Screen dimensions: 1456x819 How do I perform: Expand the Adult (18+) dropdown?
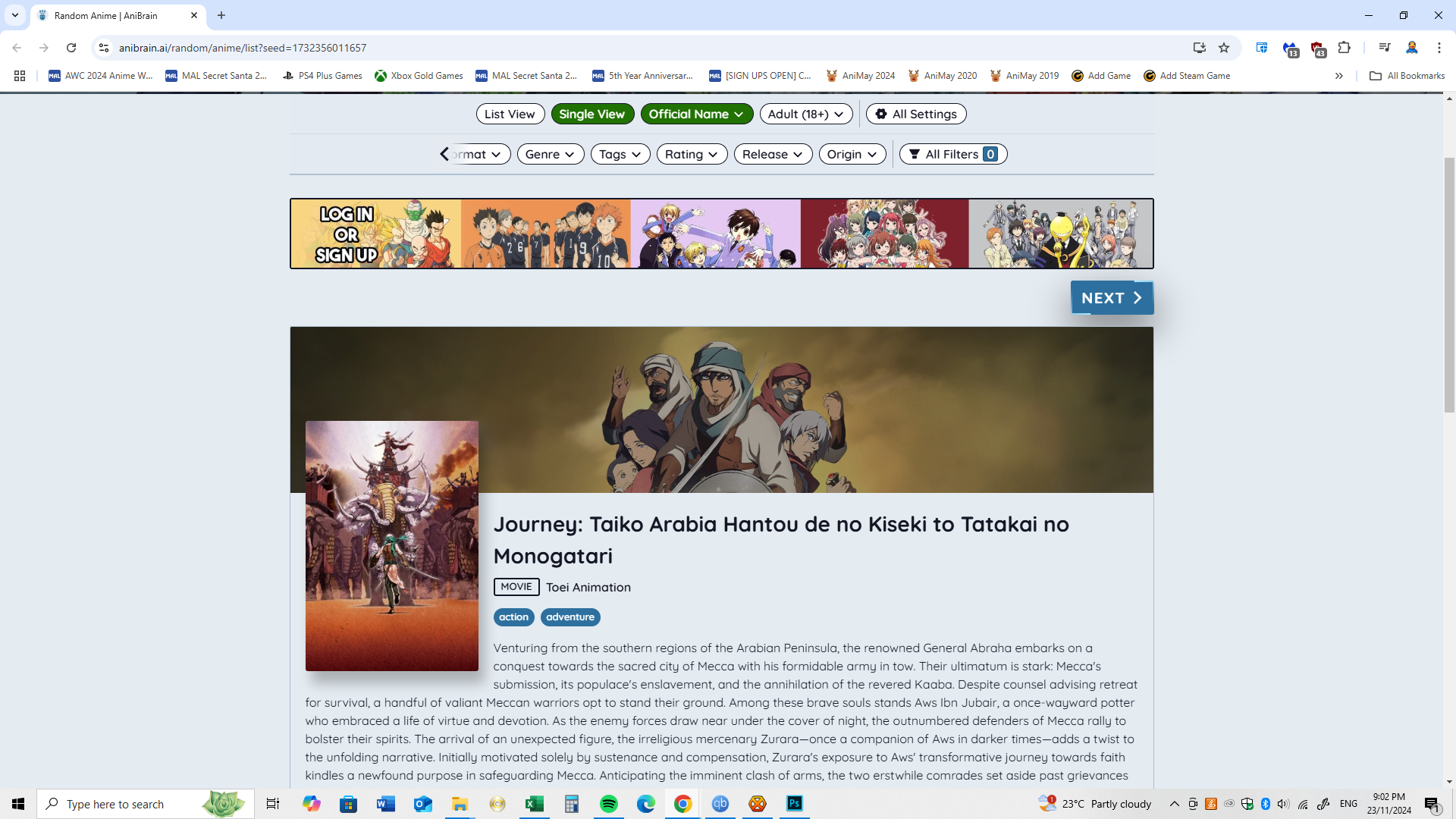805,114
